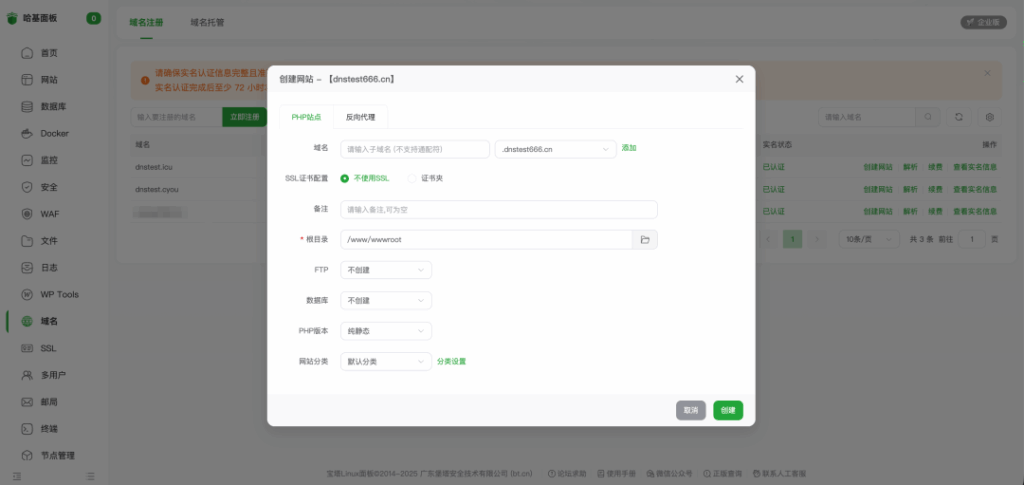Click the 分类设置 link

pos(451,361)
